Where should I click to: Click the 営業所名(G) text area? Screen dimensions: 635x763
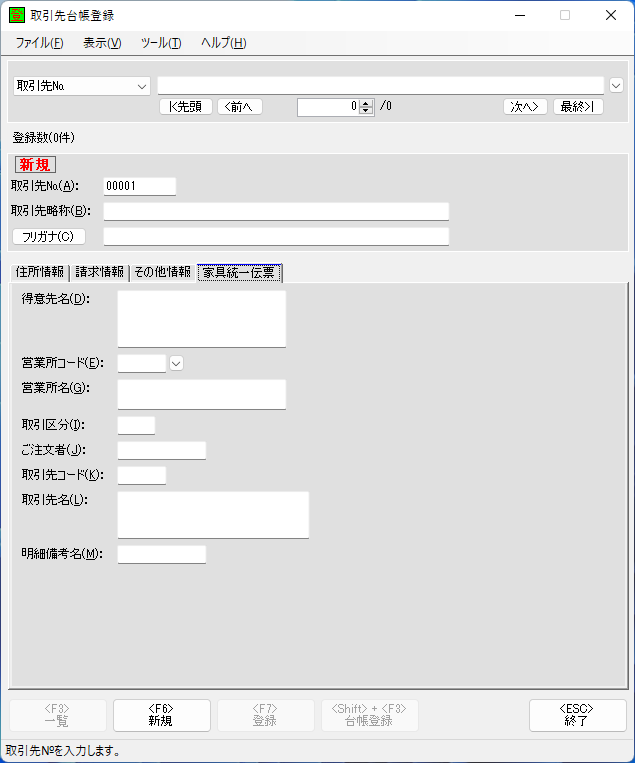[201, 394]
